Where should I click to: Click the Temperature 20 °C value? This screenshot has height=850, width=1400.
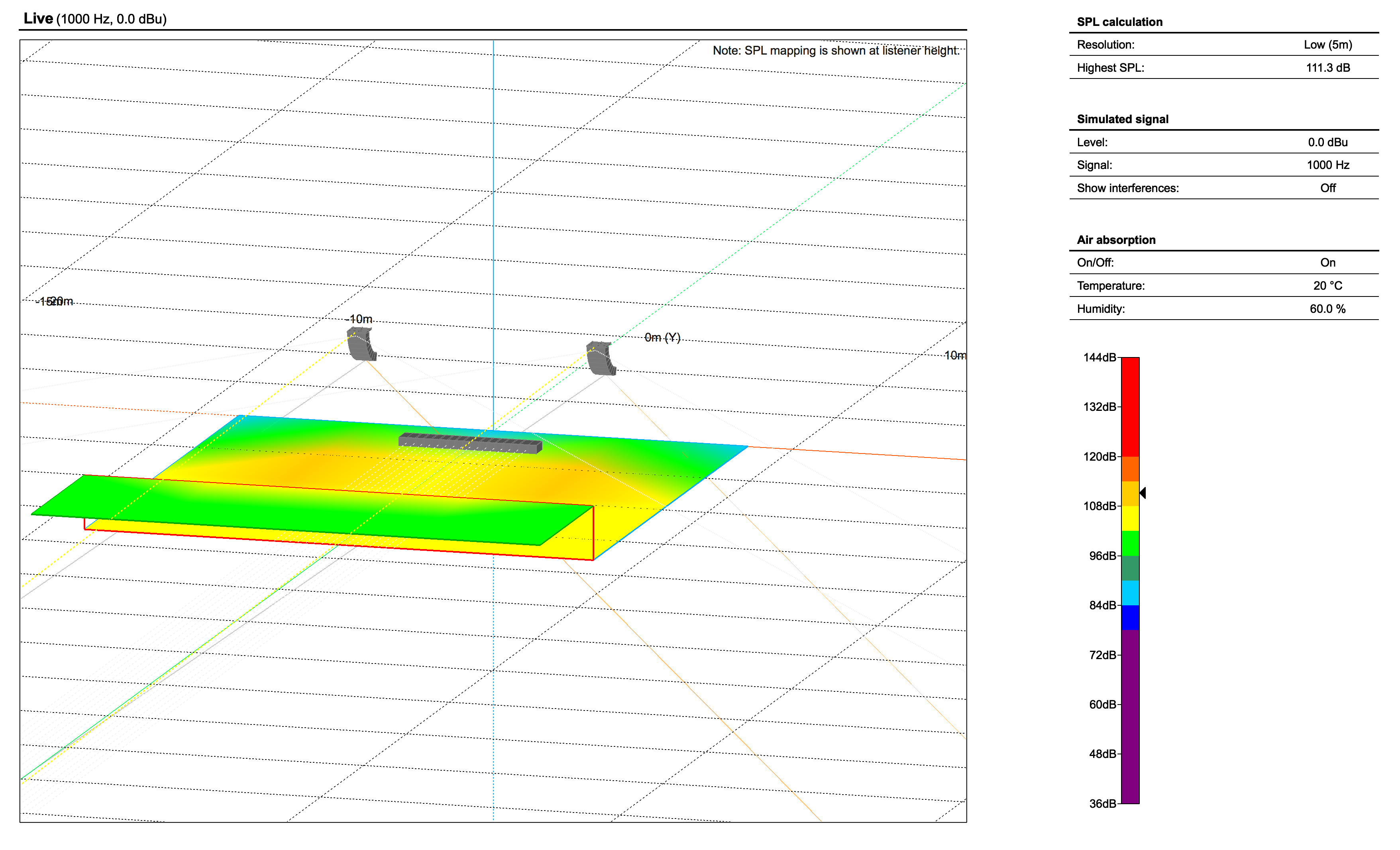click(1327, 286)
